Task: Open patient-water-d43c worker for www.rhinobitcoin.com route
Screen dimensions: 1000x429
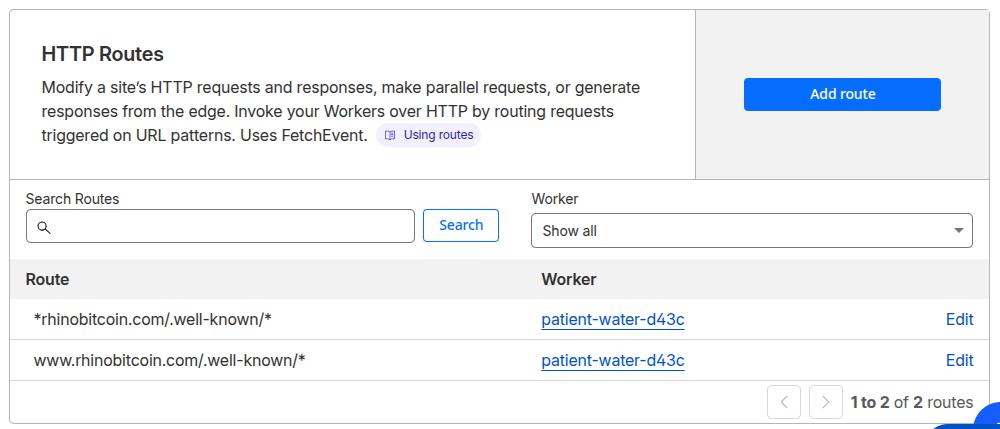Action: point(612,360)
